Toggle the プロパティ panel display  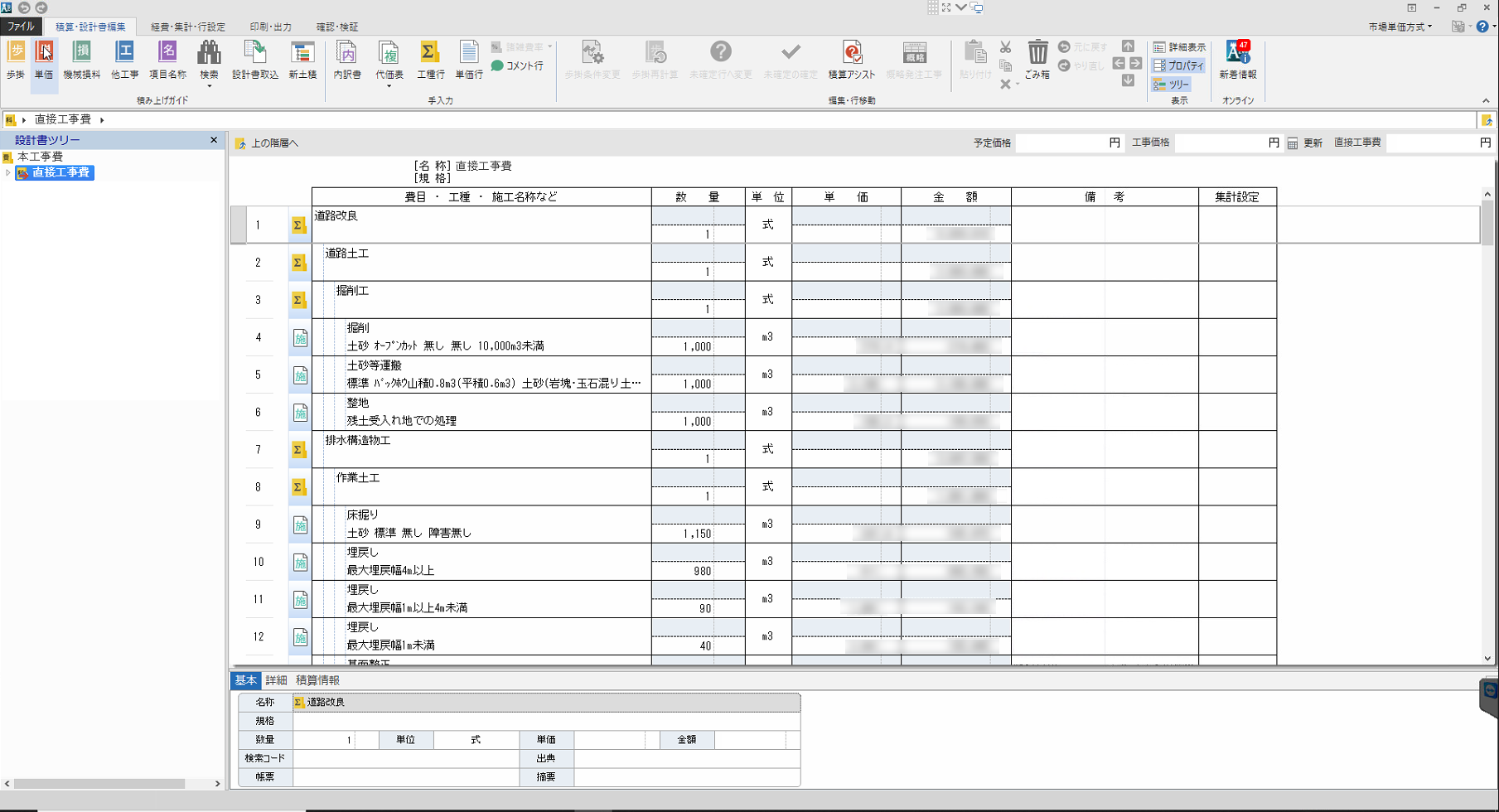[1178, 65]
